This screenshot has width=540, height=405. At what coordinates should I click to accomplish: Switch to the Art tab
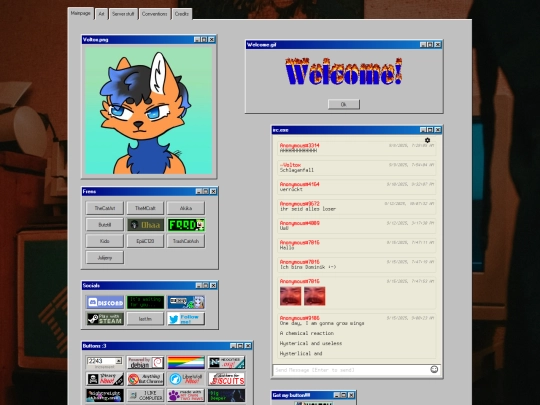pyautogui.click(x=101, y=14)
